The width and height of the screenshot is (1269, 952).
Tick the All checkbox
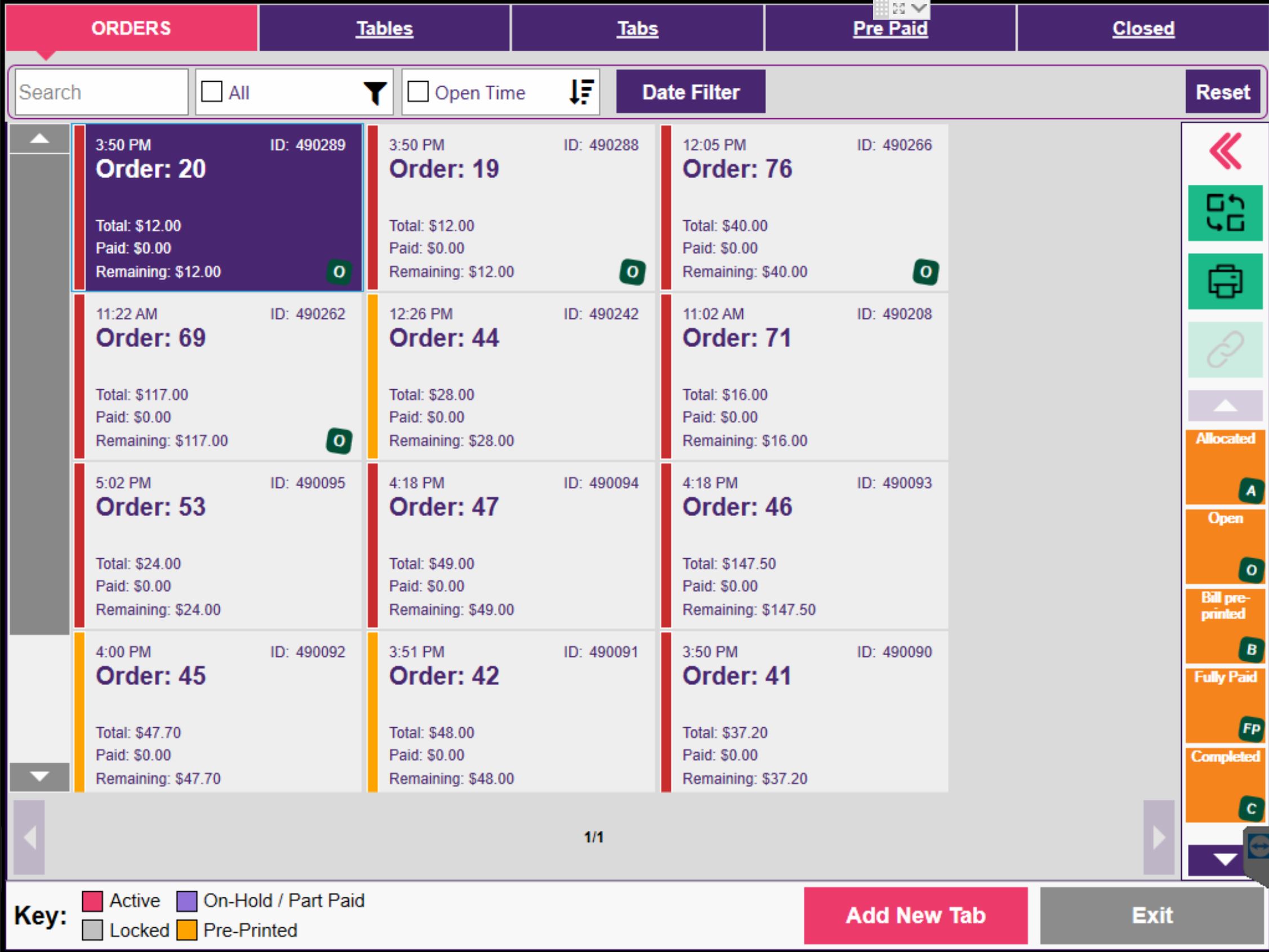coord(212,92)
